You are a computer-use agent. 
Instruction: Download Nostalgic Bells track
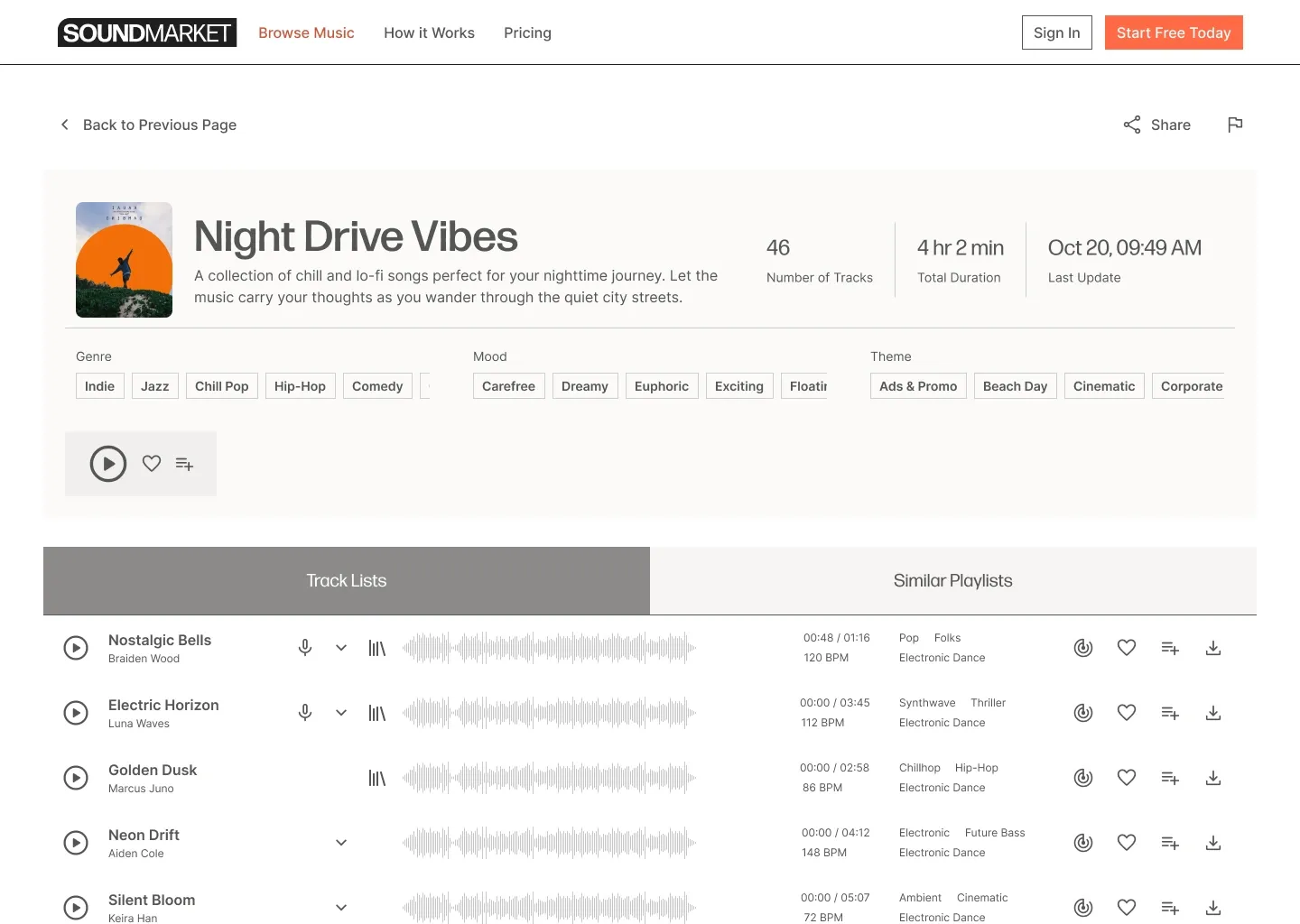click(x=1213, y=648)
